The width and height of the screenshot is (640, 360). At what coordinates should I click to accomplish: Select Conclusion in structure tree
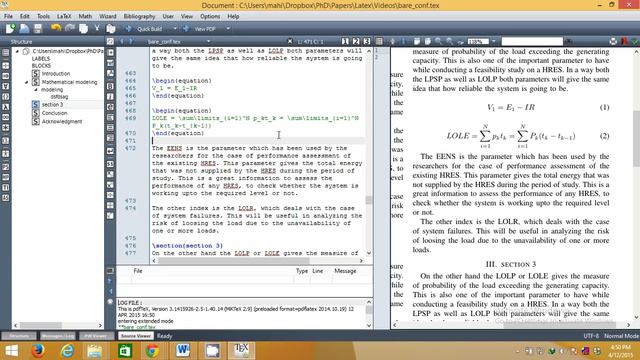point(54,113)
